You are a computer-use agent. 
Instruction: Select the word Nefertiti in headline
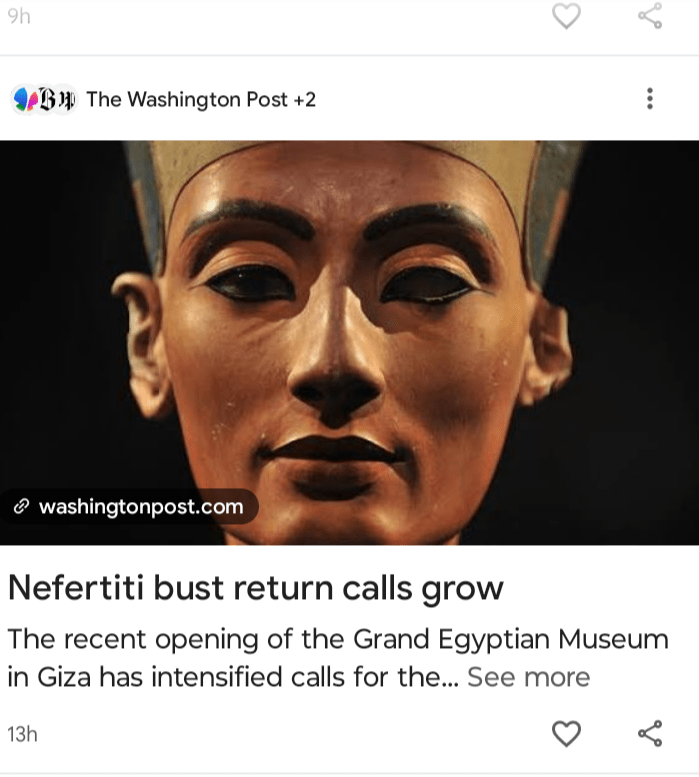pos(76,588)
